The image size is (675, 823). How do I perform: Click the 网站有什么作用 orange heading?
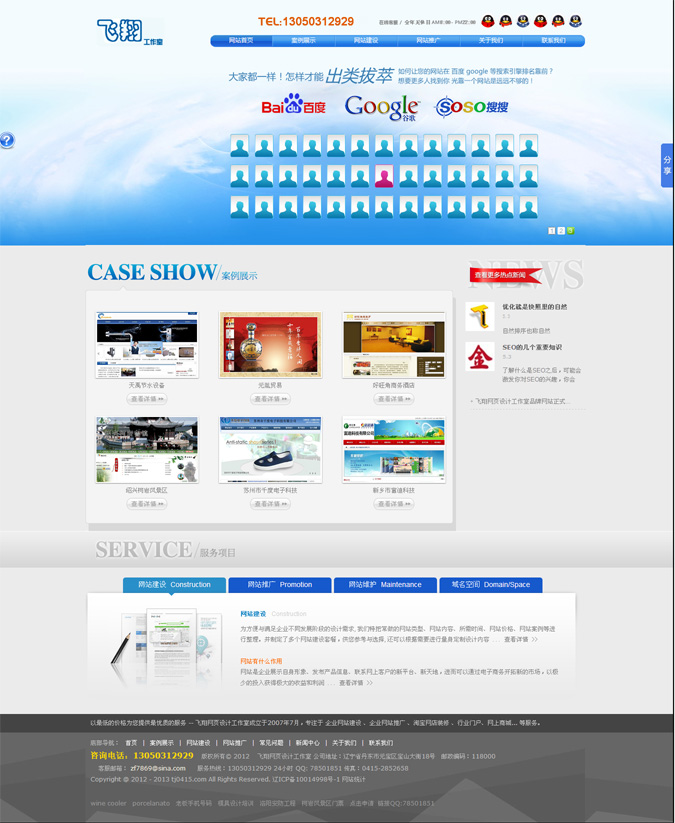[x=261, y=661]
